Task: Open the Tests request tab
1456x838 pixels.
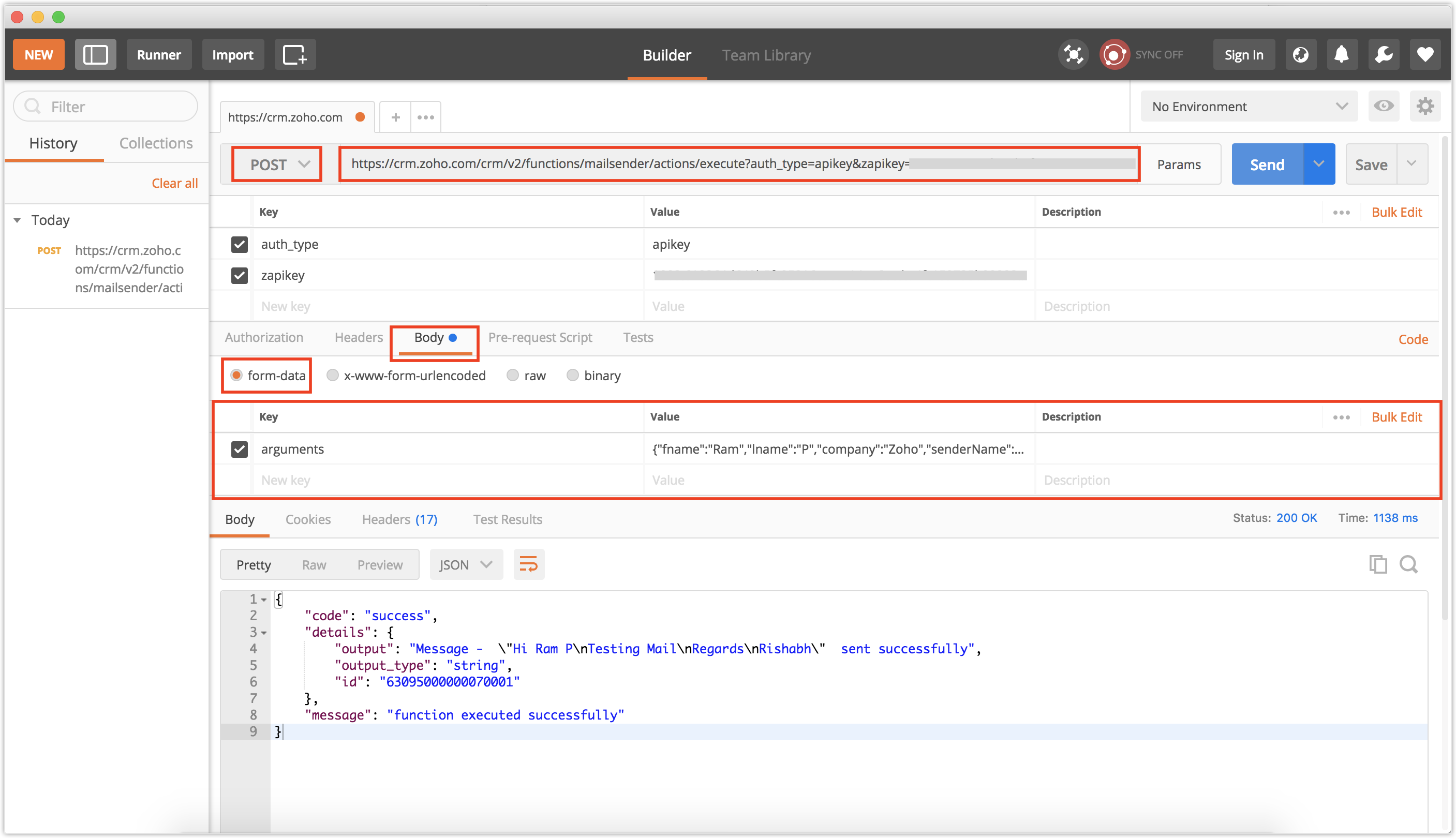Action: [x=638, y=337]
